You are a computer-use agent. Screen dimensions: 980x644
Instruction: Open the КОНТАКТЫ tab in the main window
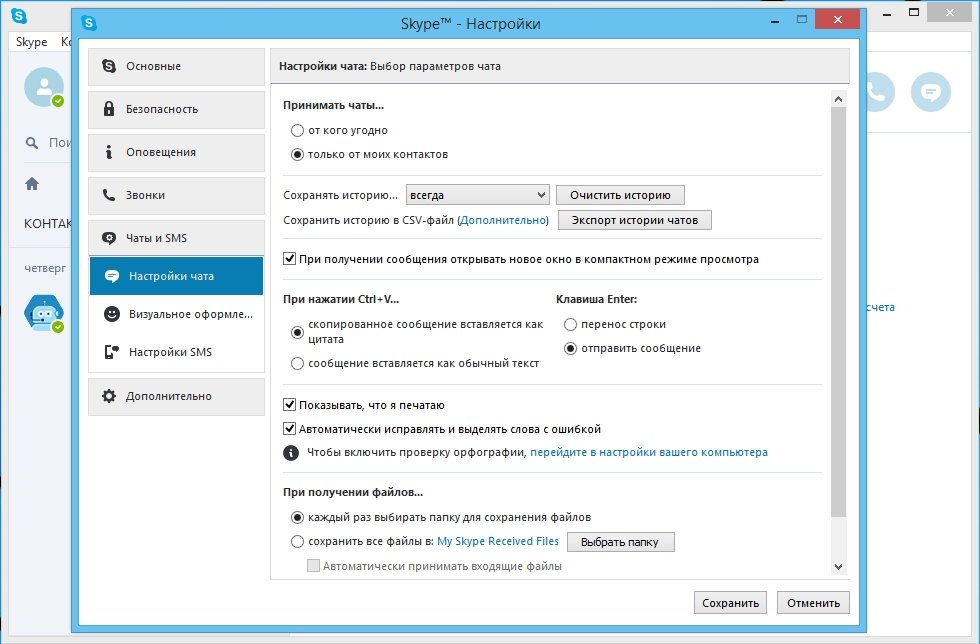click(x=48, y=224)
